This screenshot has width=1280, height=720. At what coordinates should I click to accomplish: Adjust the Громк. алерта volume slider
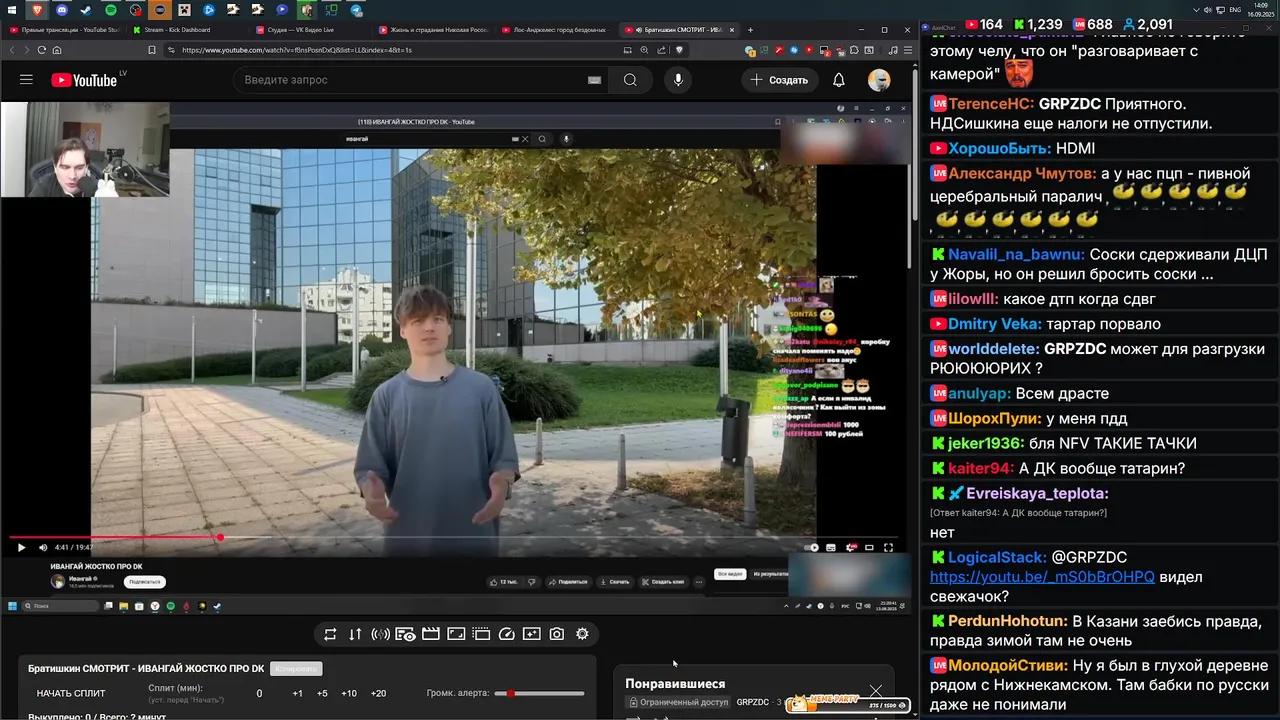coord(540,693)
